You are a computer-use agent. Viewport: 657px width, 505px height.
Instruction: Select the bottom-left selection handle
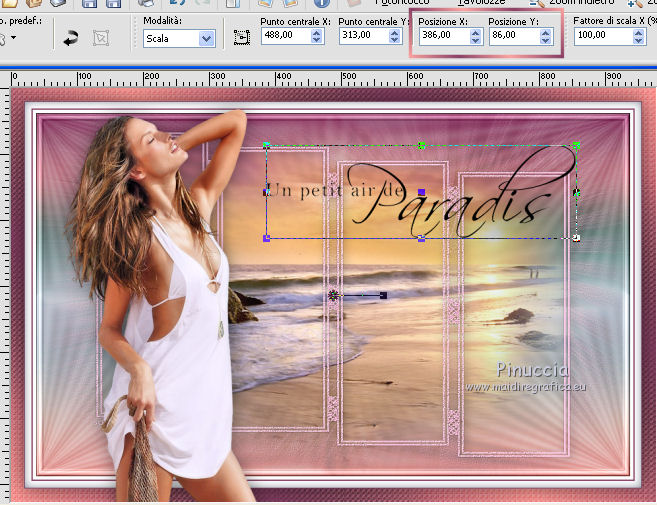(x=266, y=238)
